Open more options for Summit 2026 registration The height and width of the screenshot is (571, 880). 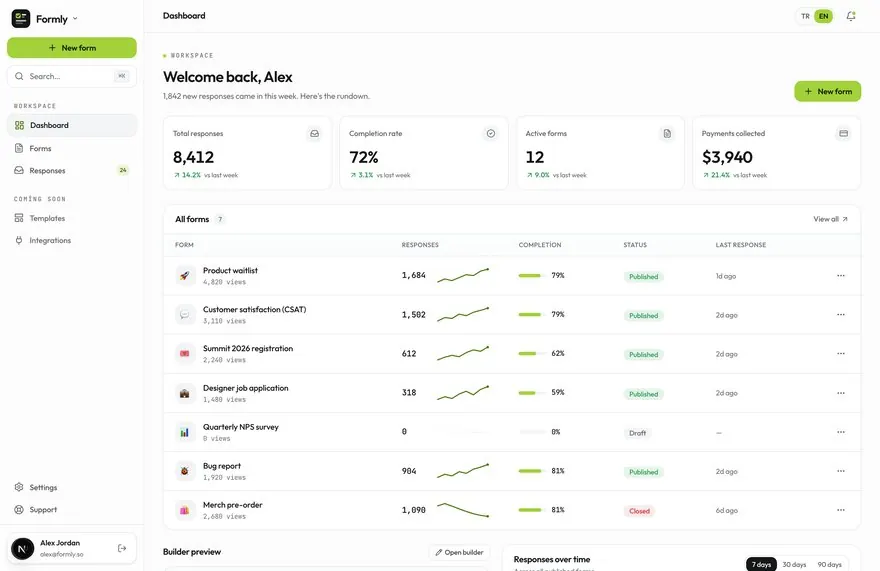pos(841,354)
